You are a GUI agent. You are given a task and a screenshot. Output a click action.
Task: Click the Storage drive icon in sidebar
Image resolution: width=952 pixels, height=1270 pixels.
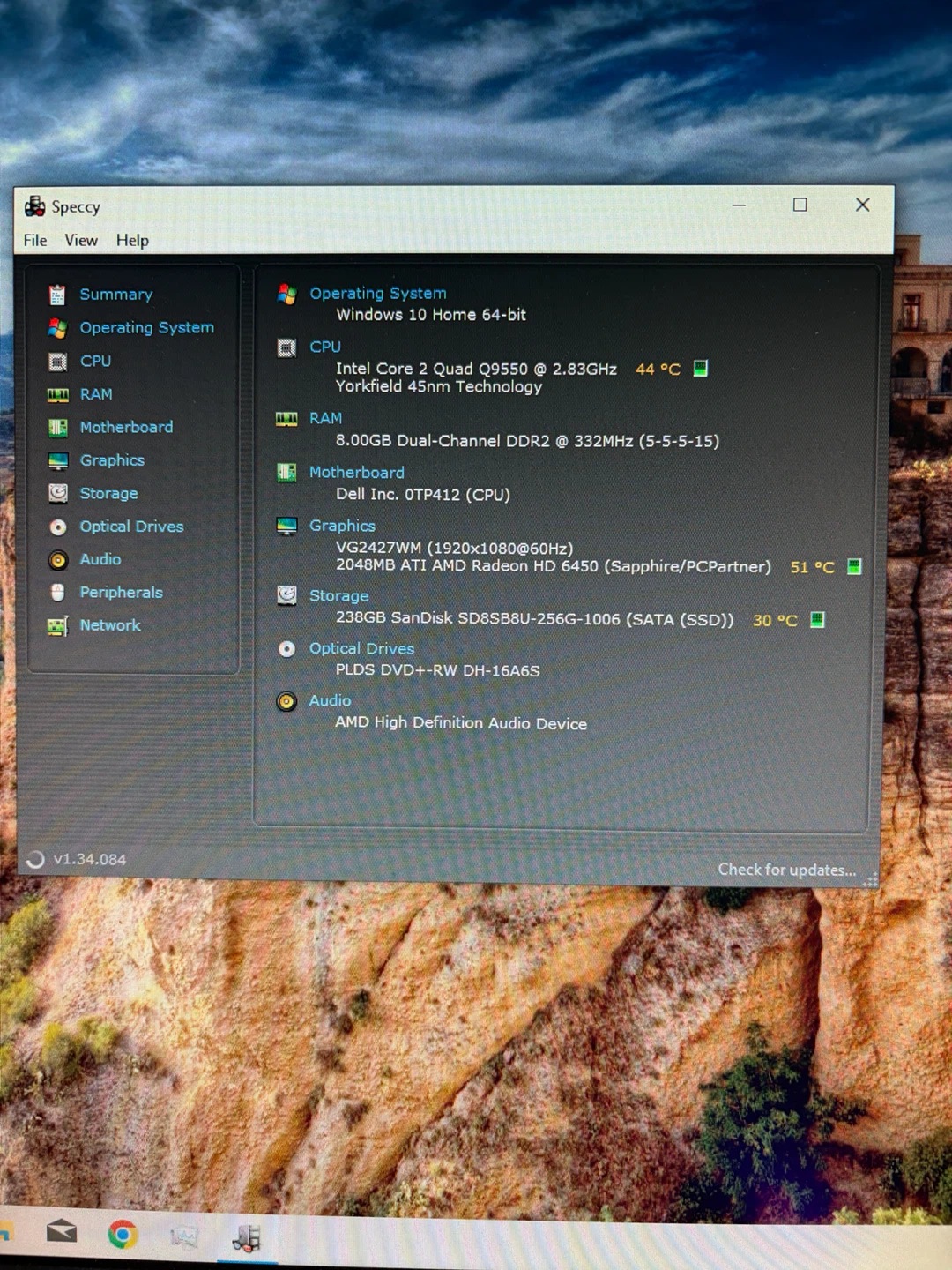coord(57,494)
